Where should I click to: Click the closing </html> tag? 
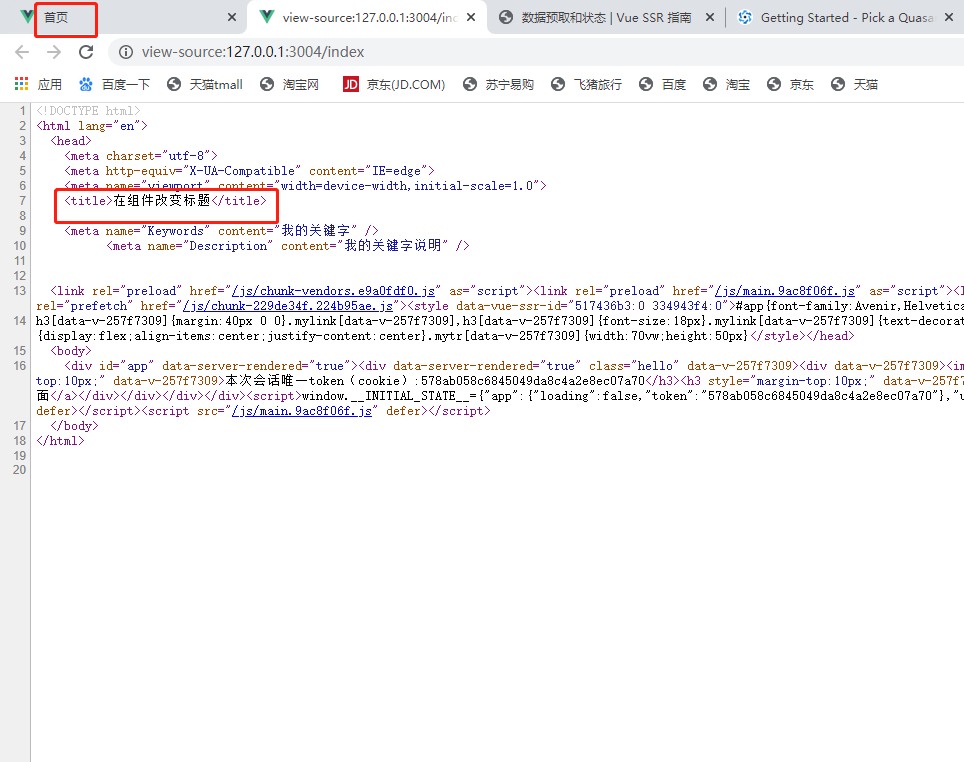tap(60, 440)
